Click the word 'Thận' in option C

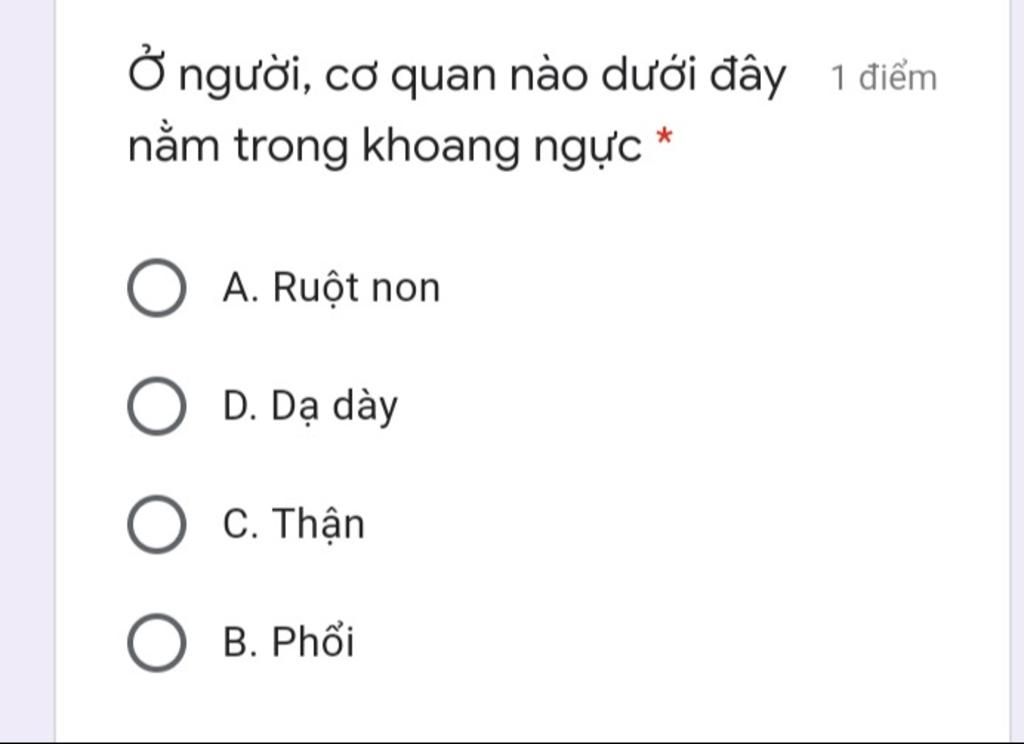coord(318,524)
